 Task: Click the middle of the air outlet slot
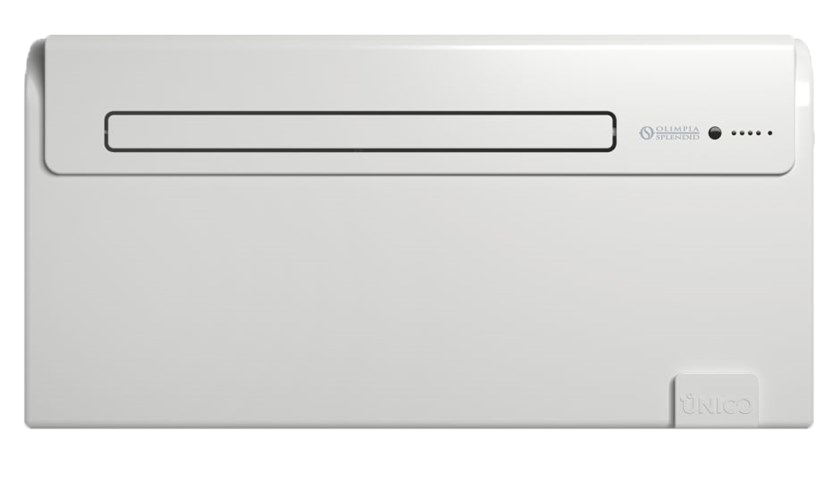[360, 132]
